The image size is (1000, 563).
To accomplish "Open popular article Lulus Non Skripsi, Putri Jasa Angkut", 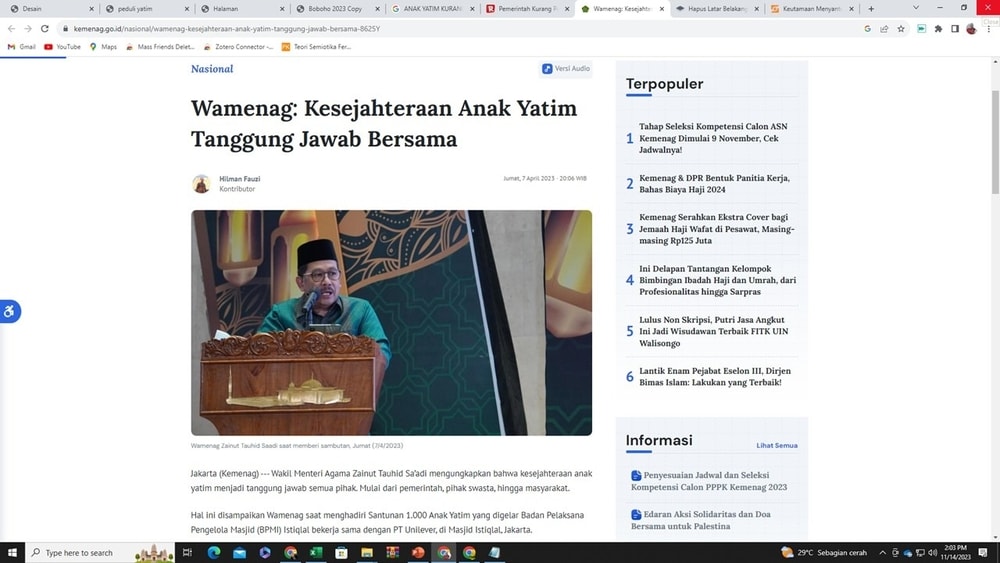I will (x=714, y=331).
